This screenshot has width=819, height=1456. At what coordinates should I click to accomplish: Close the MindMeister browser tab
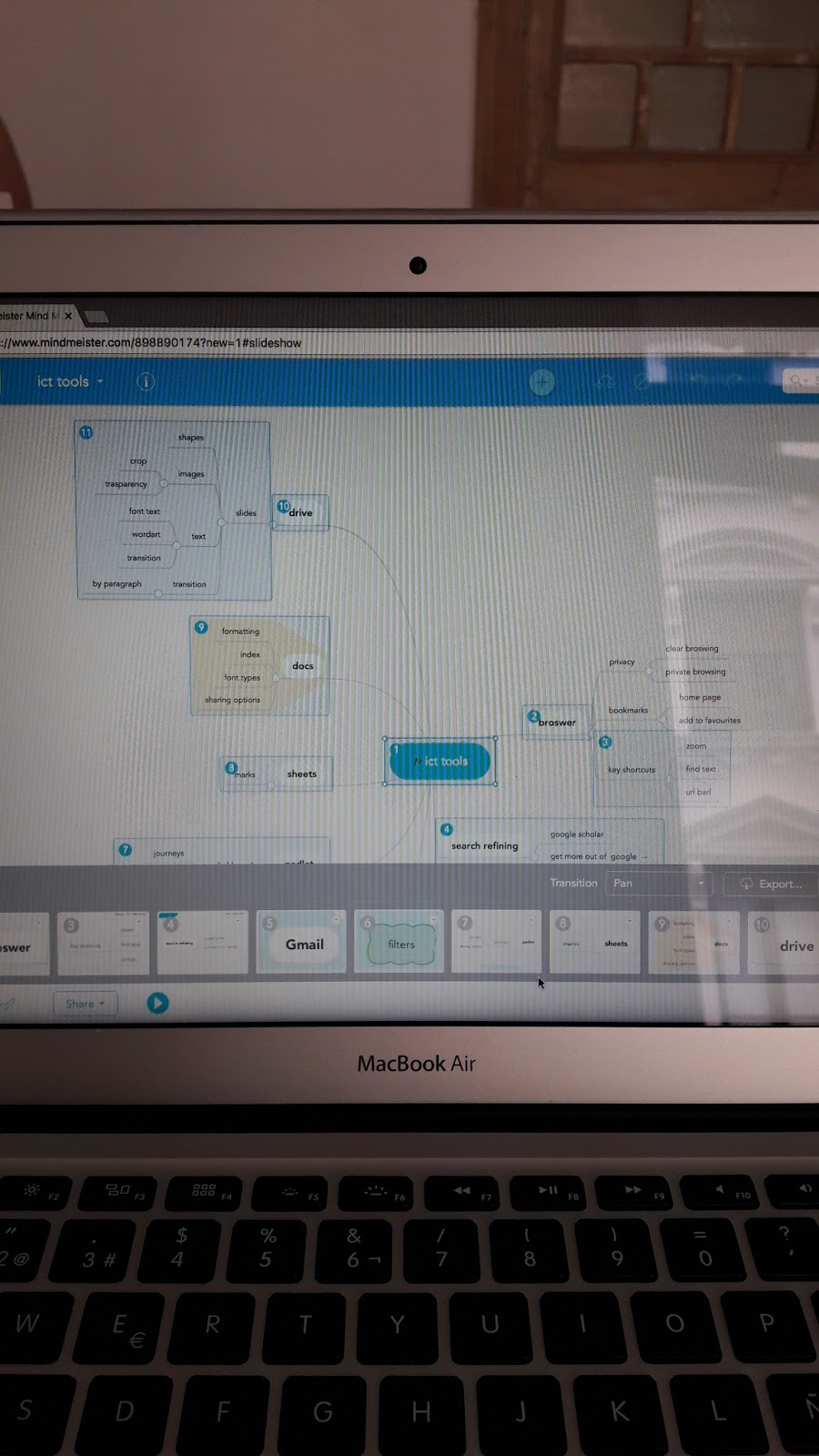68,316
